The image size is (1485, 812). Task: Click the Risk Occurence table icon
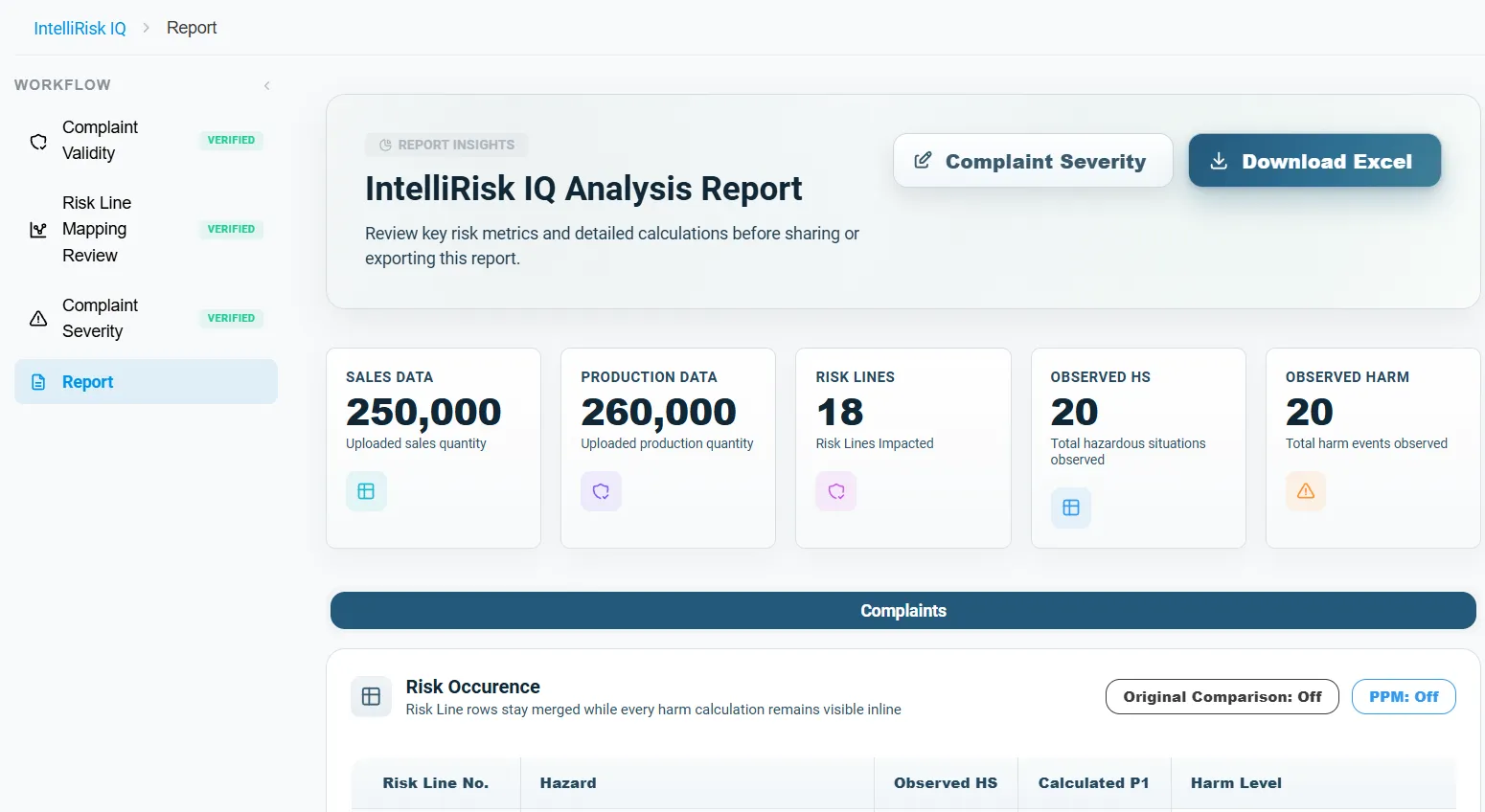point(372,697)
